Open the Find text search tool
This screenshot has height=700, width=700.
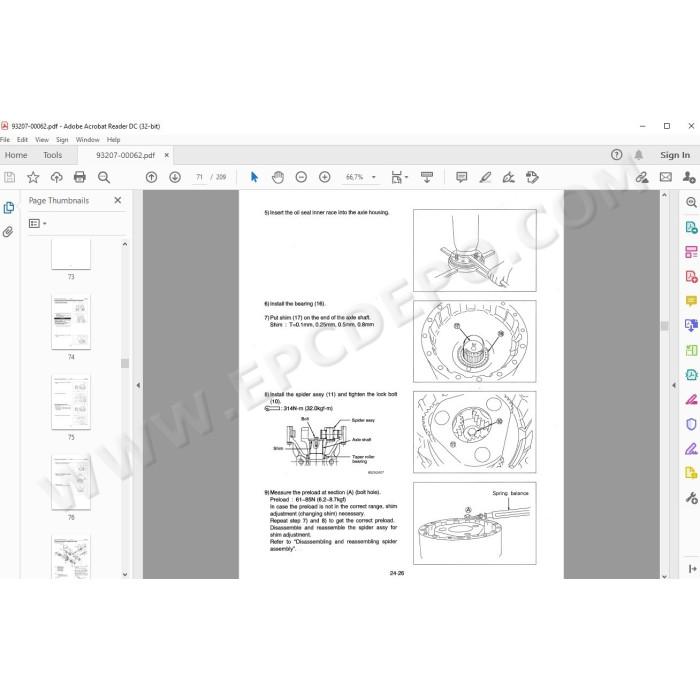[104, 177]
